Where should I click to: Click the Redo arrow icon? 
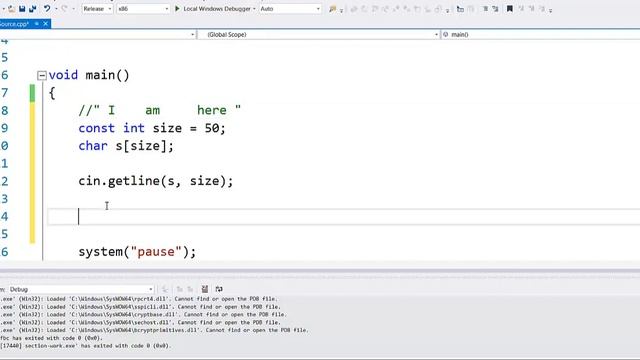[x=64, y=8]
